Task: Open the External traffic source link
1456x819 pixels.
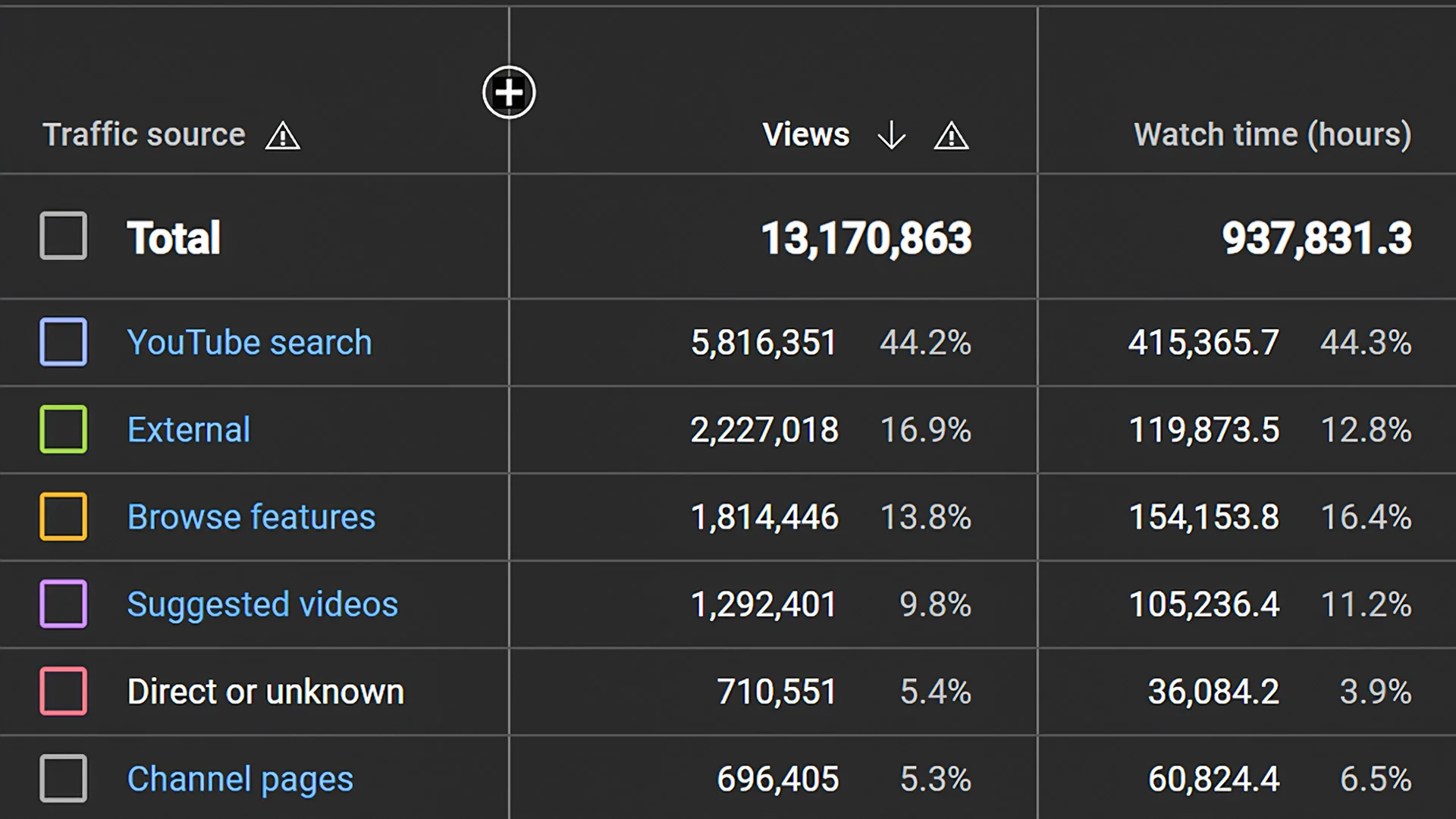Action: [189, 430]
